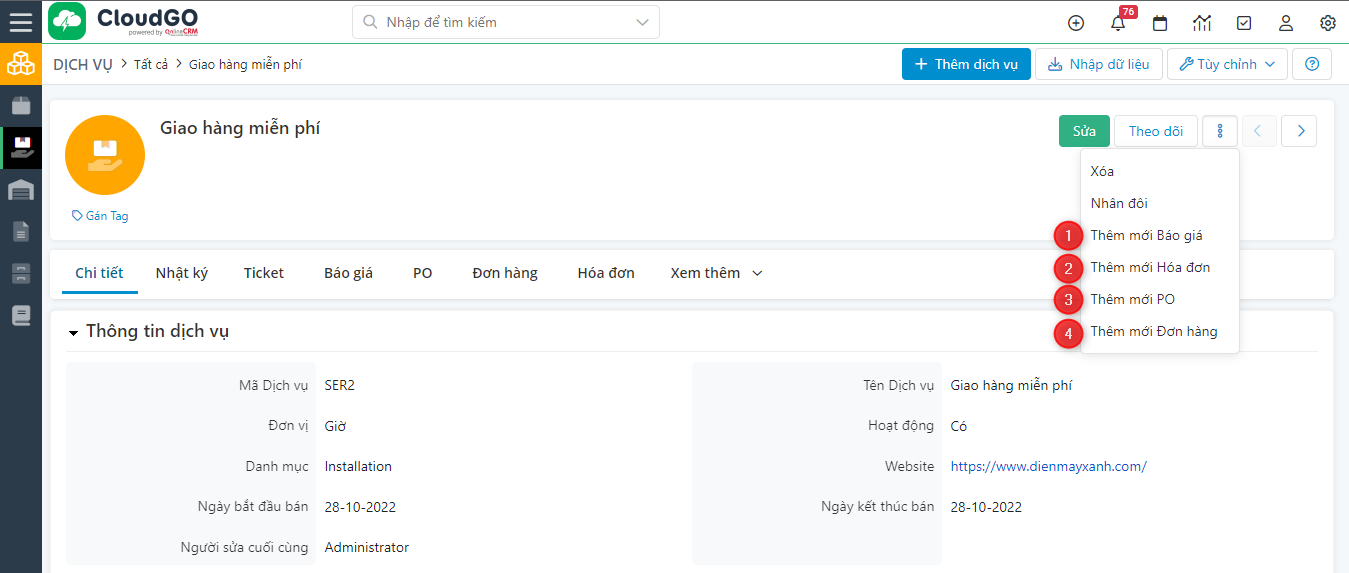Viewport: 1349px width, 573px height.
Task: Click the Ngày bắt đầu bán date
Action: tap(360, 507)
